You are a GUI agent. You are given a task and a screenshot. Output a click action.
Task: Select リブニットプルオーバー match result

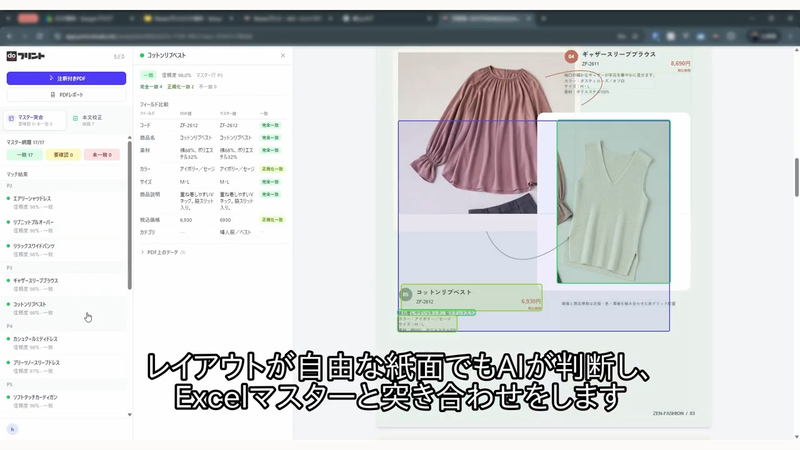click(64, 226)
